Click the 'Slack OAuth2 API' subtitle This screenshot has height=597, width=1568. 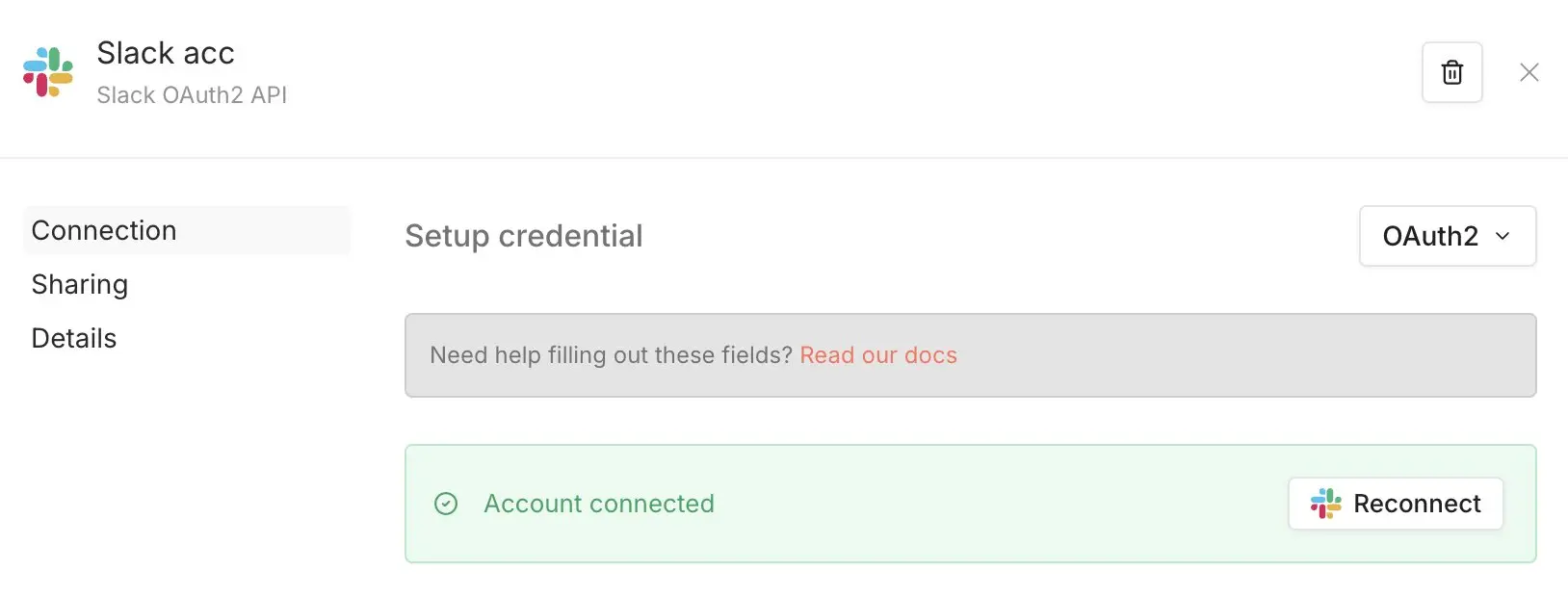click(x=192, y=95)
